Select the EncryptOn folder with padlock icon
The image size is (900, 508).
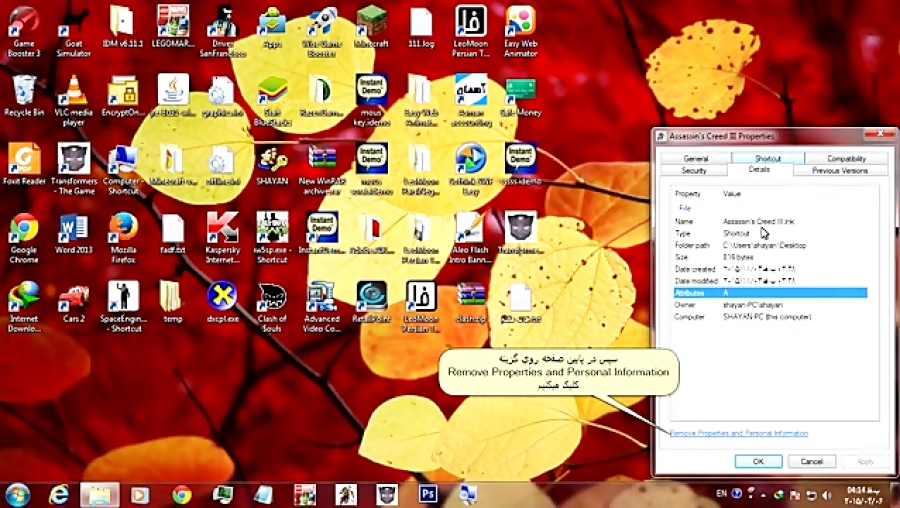(x=123, y=96)
